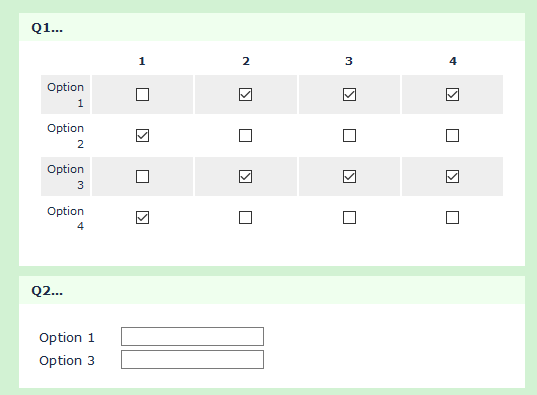Click the Q1 question heading

[47, 27]
